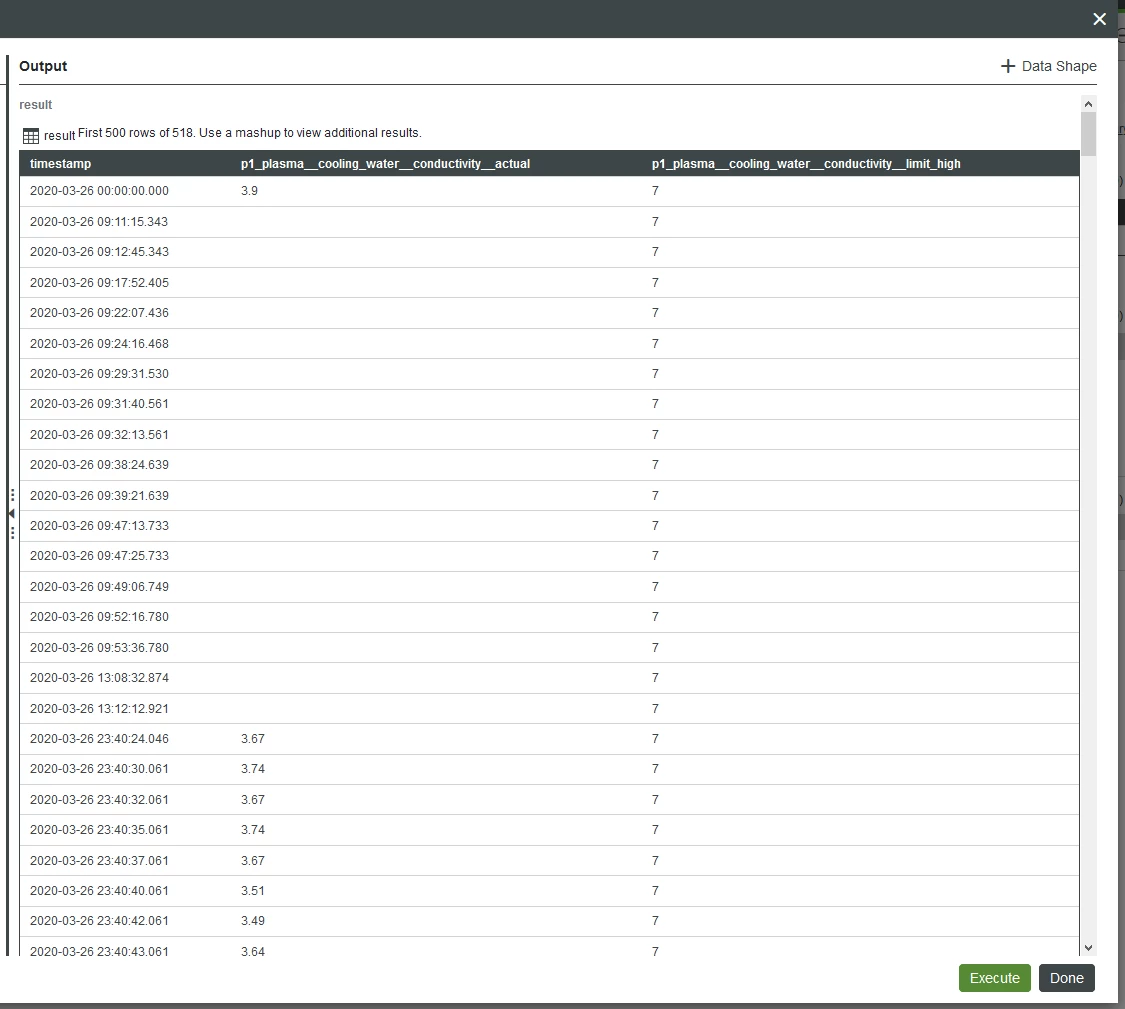Screen dimensions: 1125x1009
Task: Click actual value 3.64 cell
Action: pos(253,952)
